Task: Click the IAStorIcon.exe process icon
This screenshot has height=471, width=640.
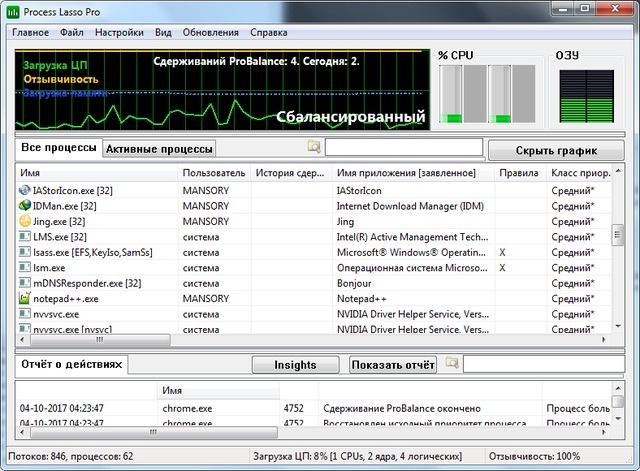Action: coord(25,189)
